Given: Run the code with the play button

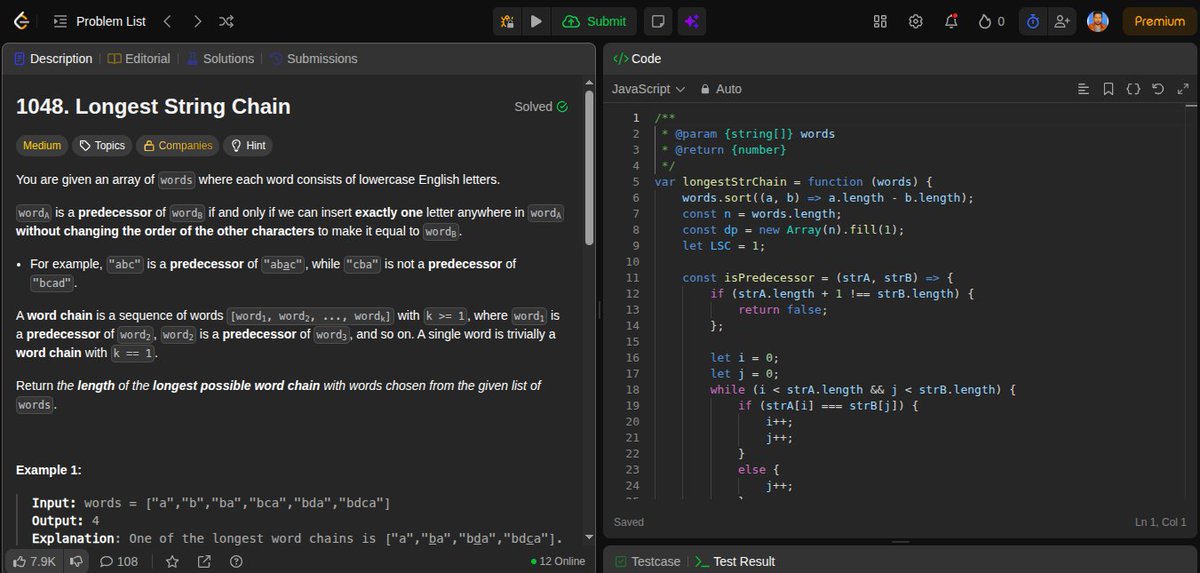Looking at the screenshot, I should click(536, 21).
